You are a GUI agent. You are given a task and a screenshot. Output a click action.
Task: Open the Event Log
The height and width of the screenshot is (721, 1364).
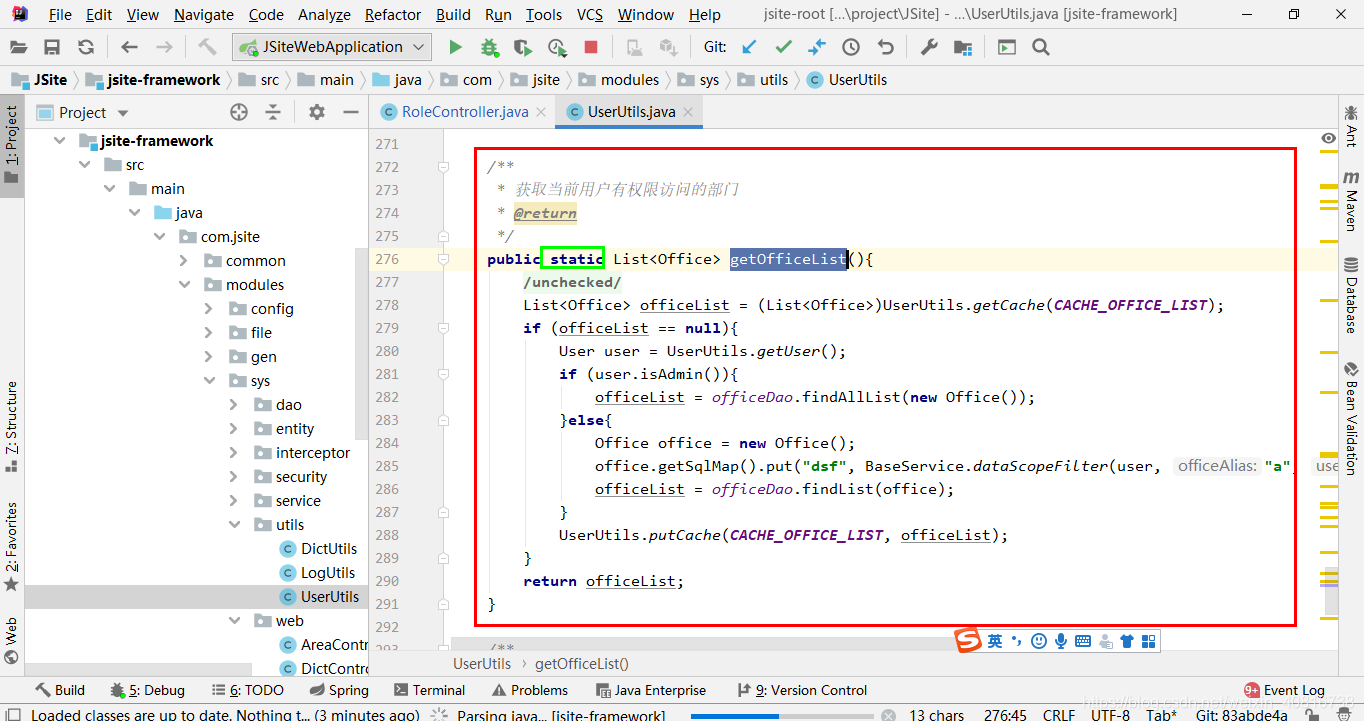tap(1284, 690)
